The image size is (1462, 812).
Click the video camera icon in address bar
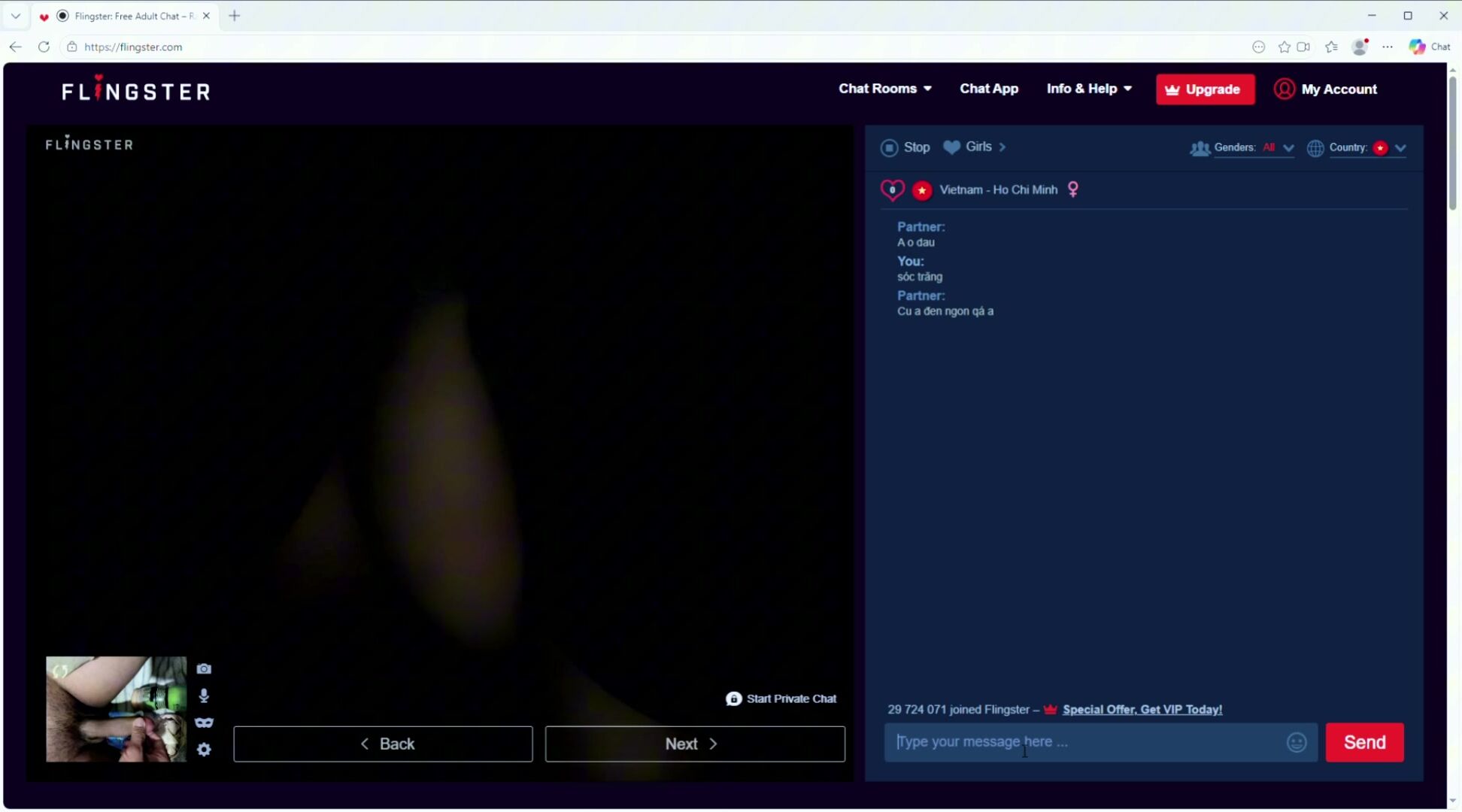tap(1303, 47)
